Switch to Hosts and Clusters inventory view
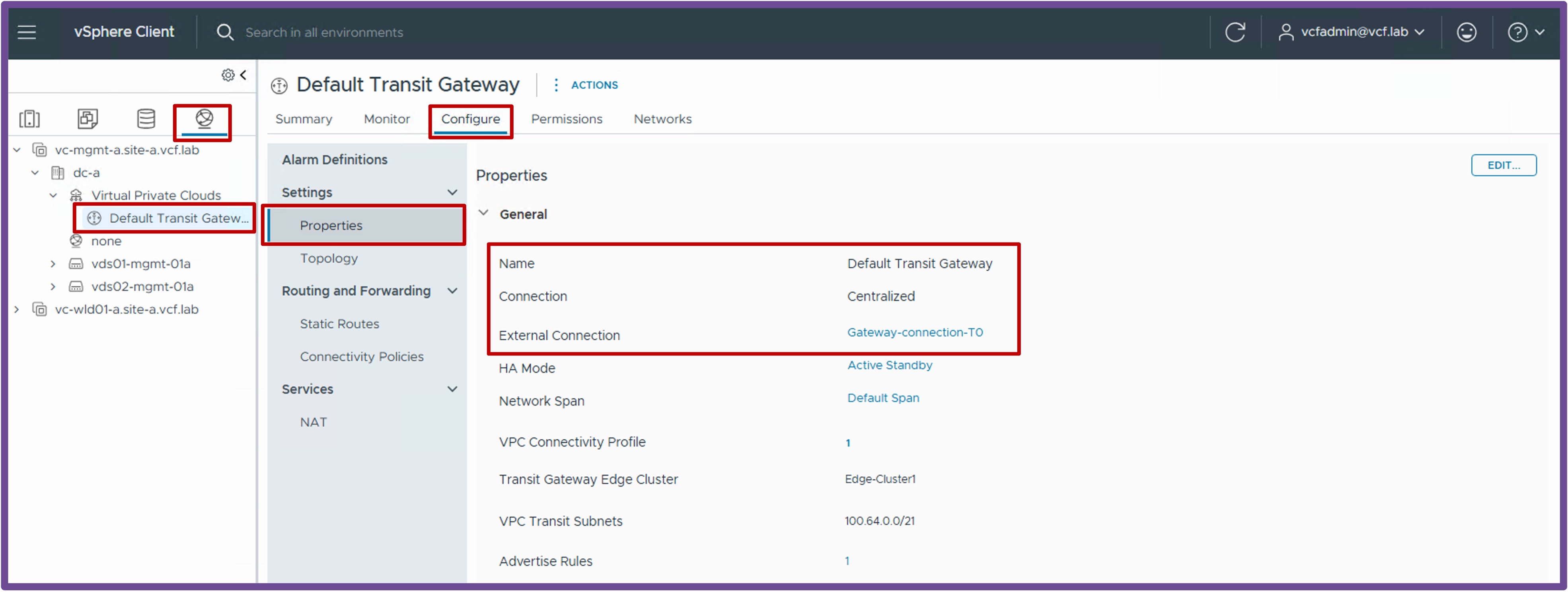The width and height of the screenshot is (1568, 592). [29, 118]
